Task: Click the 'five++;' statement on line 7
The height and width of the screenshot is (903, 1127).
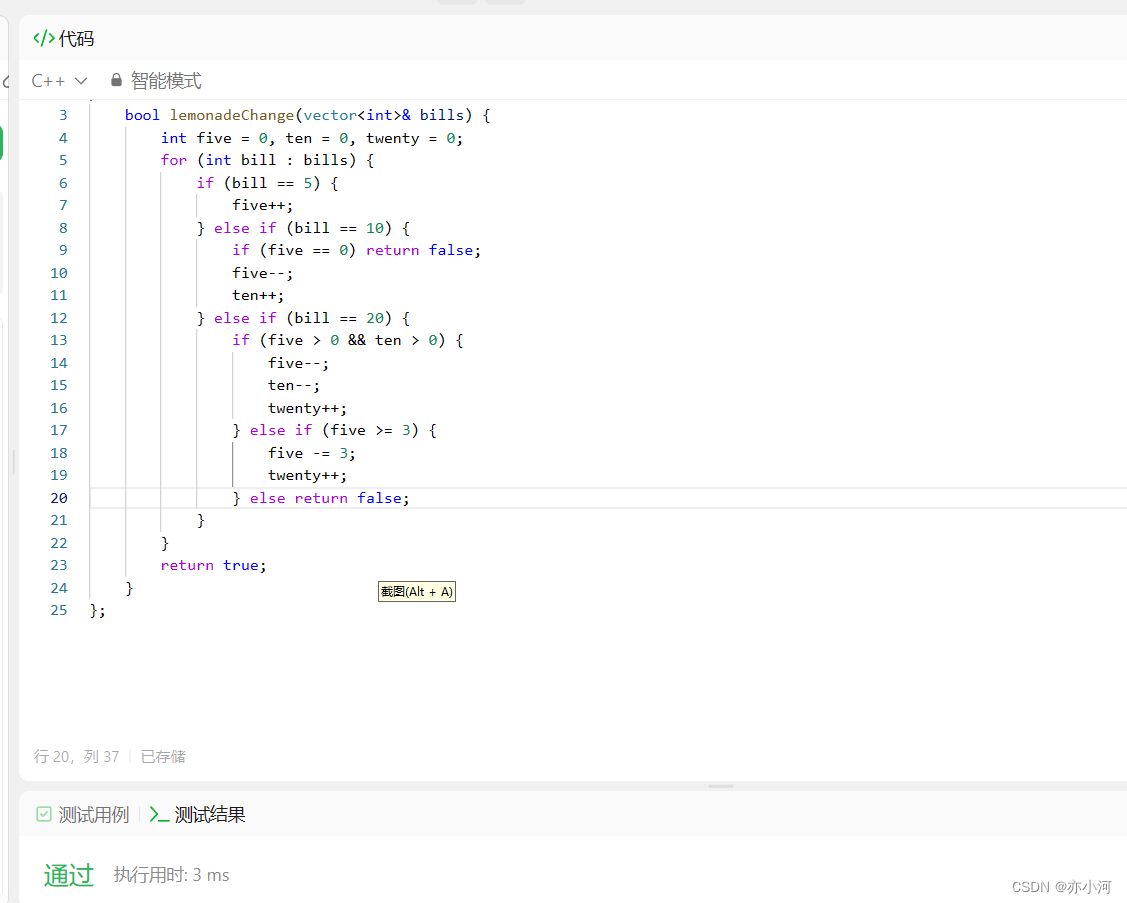Action: click(262, 206)
